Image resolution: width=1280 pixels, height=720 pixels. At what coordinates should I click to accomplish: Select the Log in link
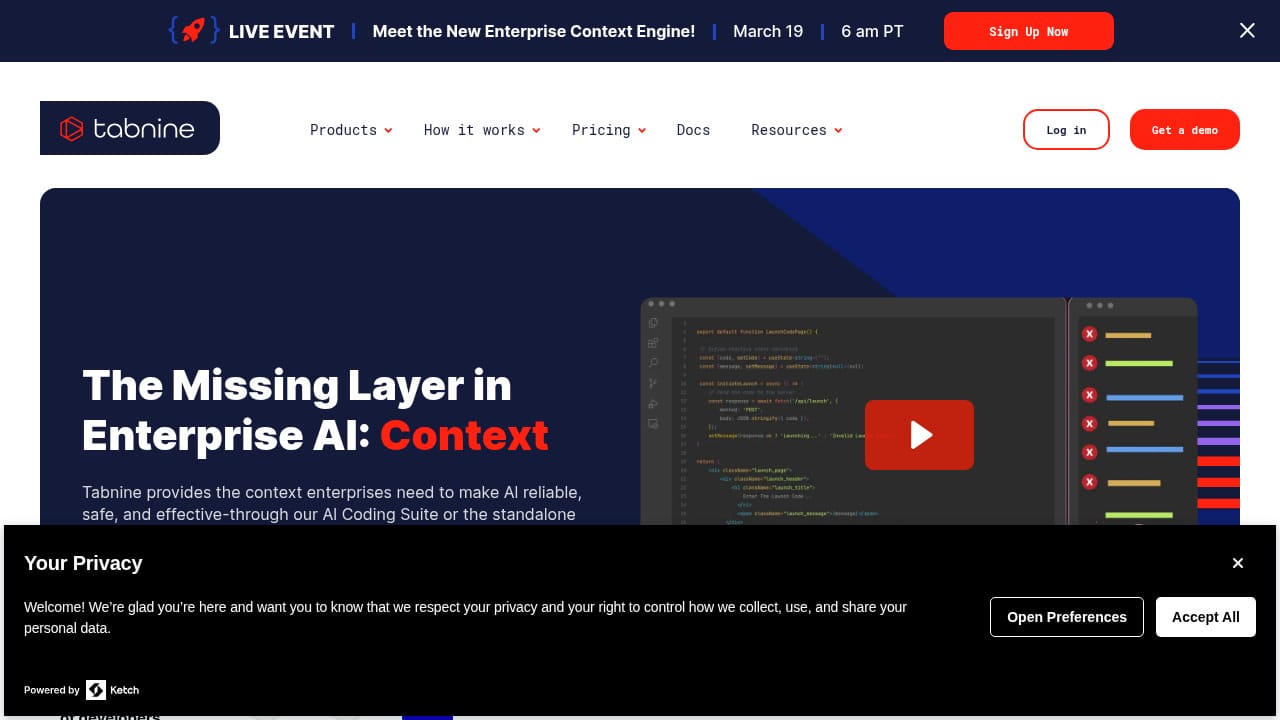click(1066, 129)
